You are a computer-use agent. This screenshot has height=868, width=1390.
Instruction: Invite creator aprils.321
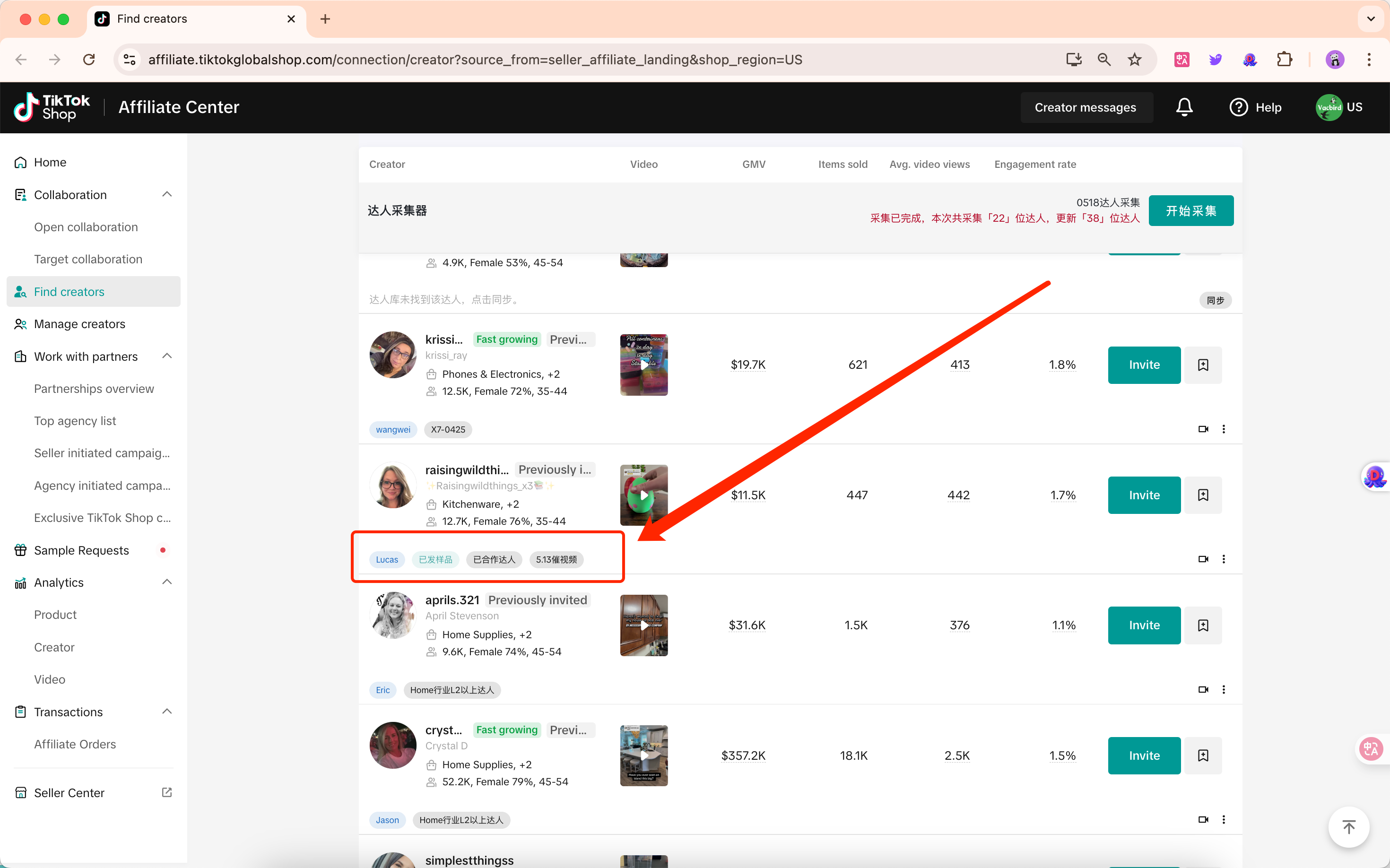point(1144,625)
